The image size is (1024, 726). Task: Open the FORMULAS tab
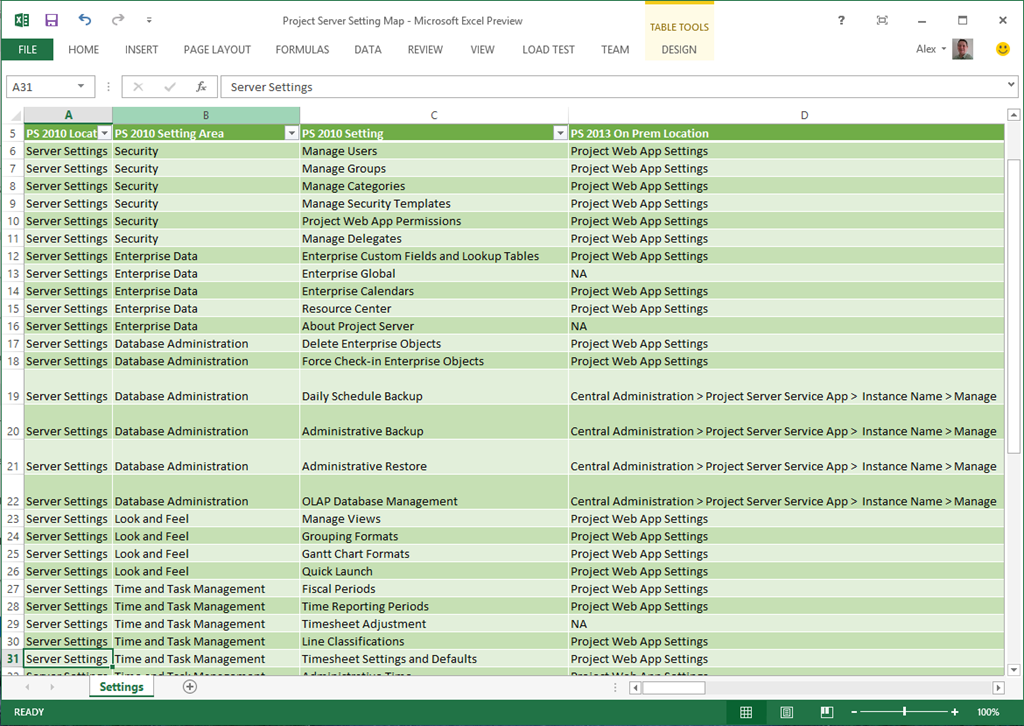[x=302, y=50]
